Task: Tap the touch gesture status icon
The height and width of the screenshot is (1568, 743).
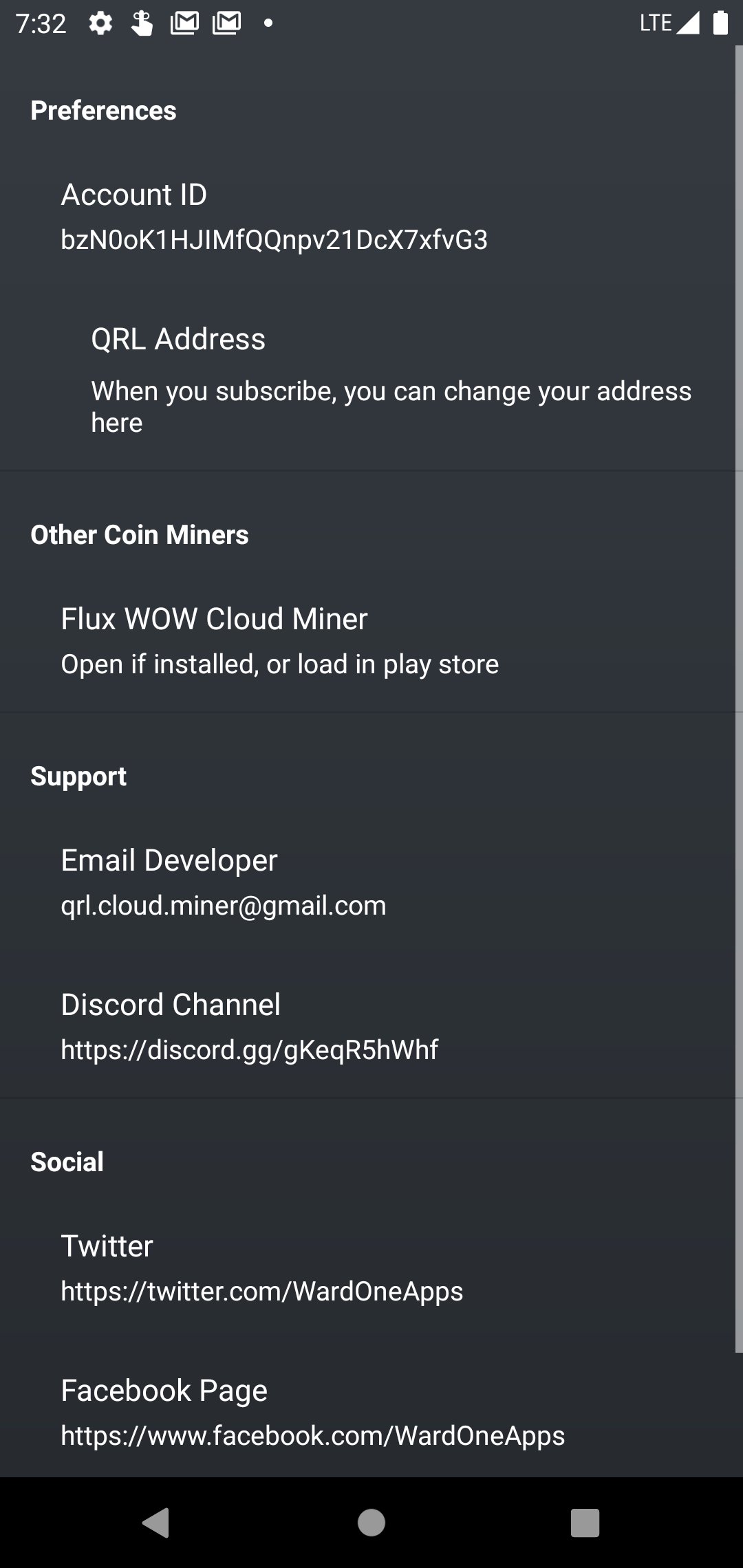Action: pos(142,24)
